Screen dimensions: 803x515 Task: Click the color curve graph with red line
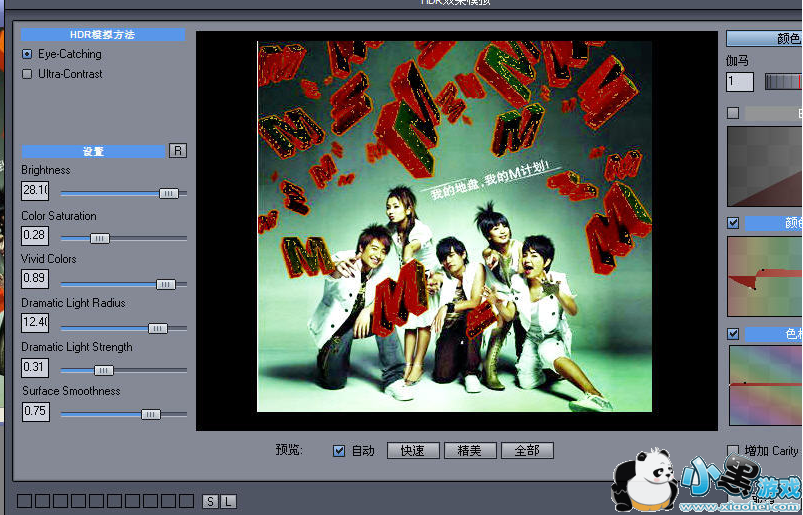(x=765, y=276)
